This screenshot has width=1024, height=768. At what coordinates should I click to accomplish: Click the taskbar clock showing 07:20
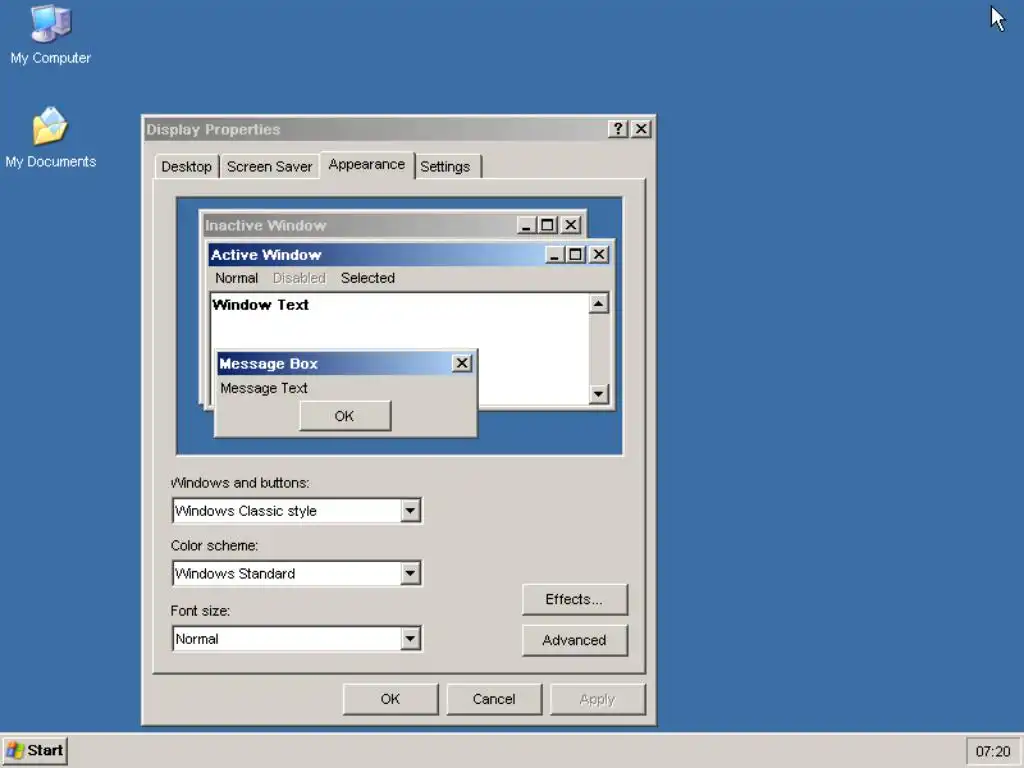[x=992, y=752]
